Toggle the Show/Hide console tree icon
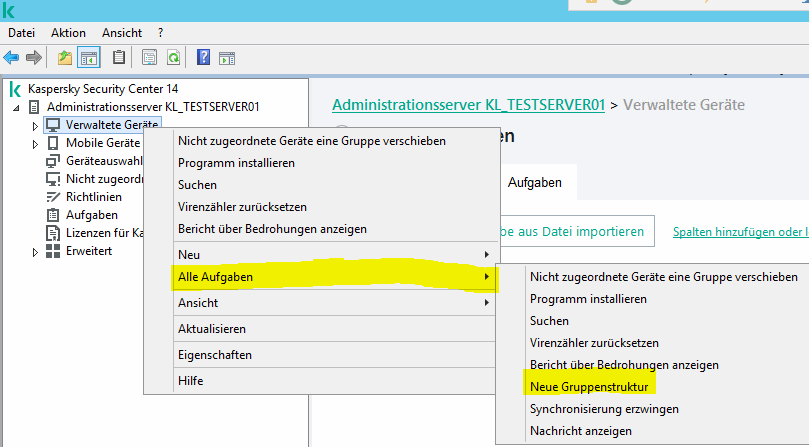This screenshot has width=809, height=447. point(88,57)
